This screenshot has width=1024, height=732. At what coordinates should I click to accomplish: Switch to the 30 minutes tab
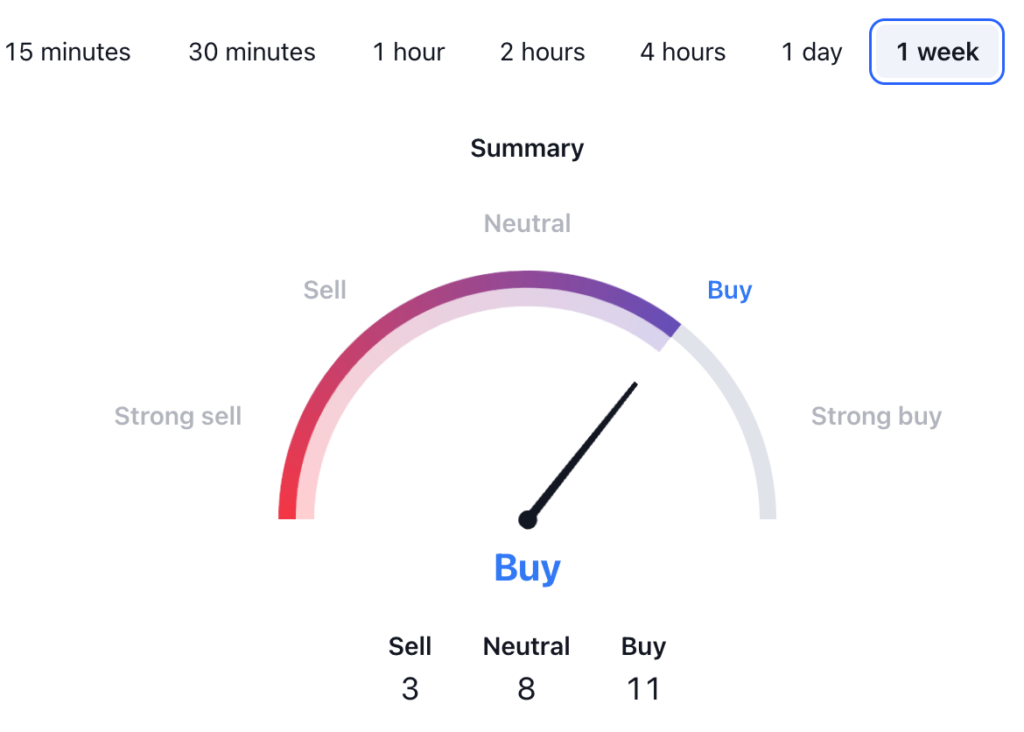252,52
